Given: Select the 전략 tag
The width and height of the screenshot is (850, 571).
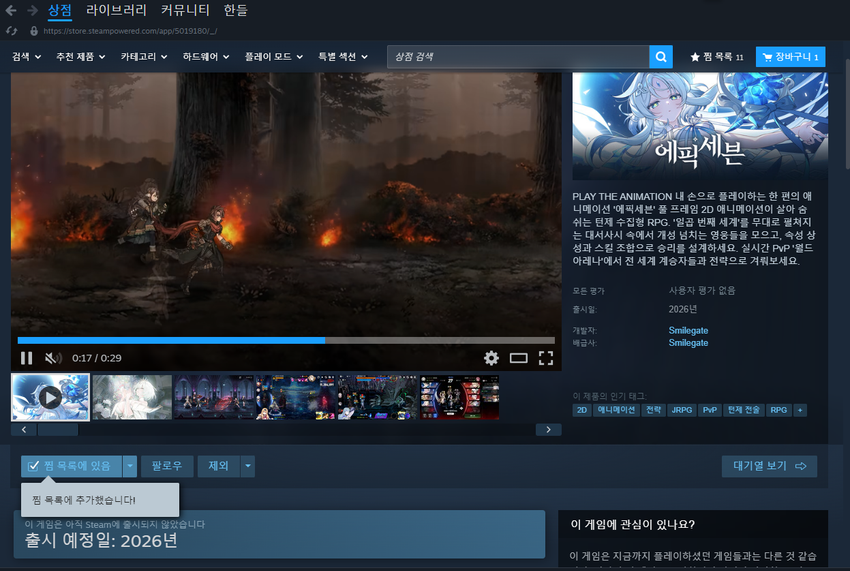Looking at the screenshot, I should coord(654,410).
